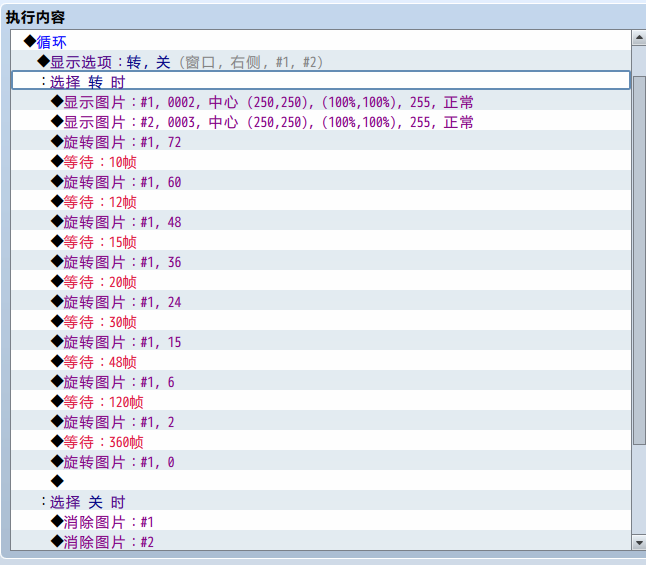Select 等待:15帧 row
The width and height of the screenshot is (646, 565).
pos(321,241)
